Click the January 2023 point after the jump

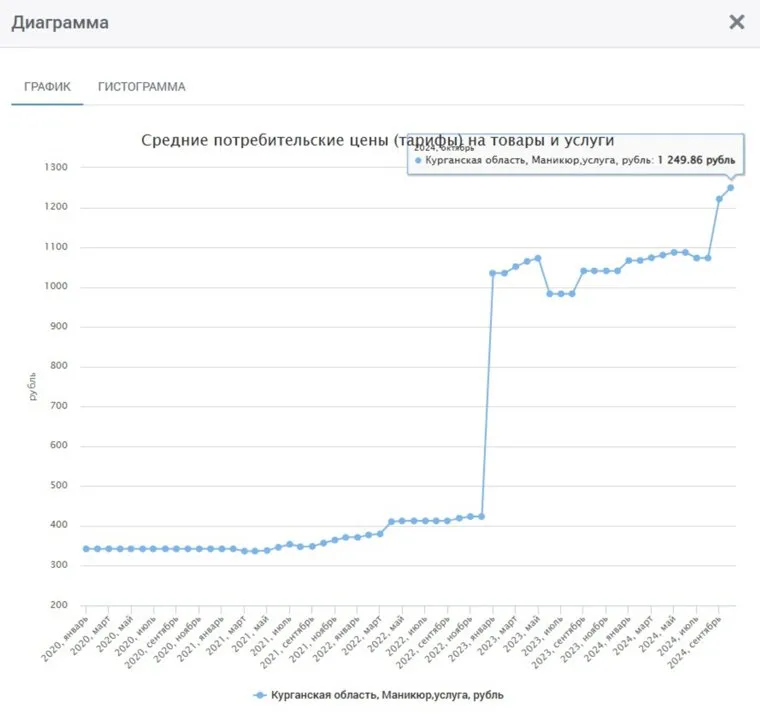[x=493, y=273]
